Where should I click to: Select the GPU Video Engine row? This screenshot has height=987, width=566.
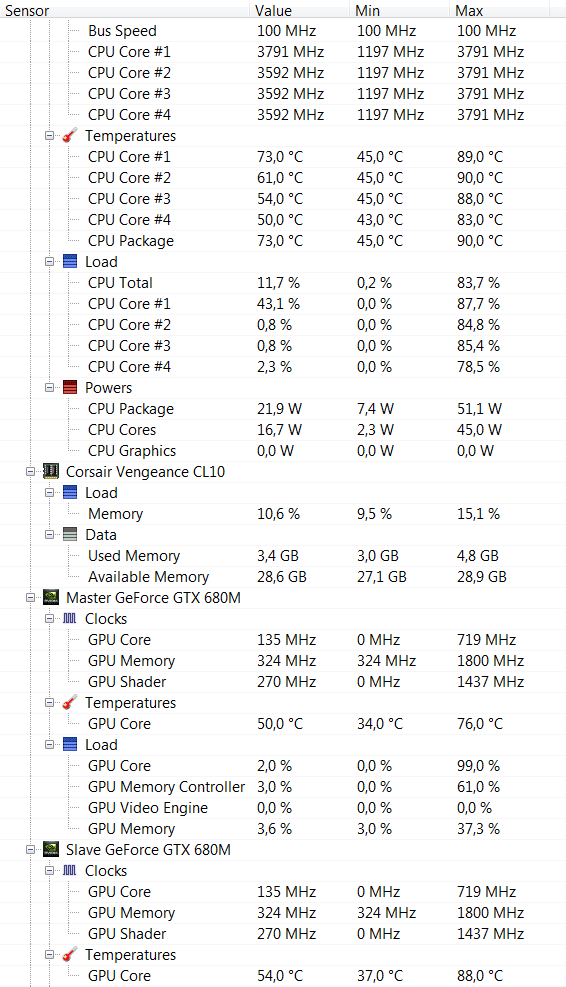click(283, 808)
